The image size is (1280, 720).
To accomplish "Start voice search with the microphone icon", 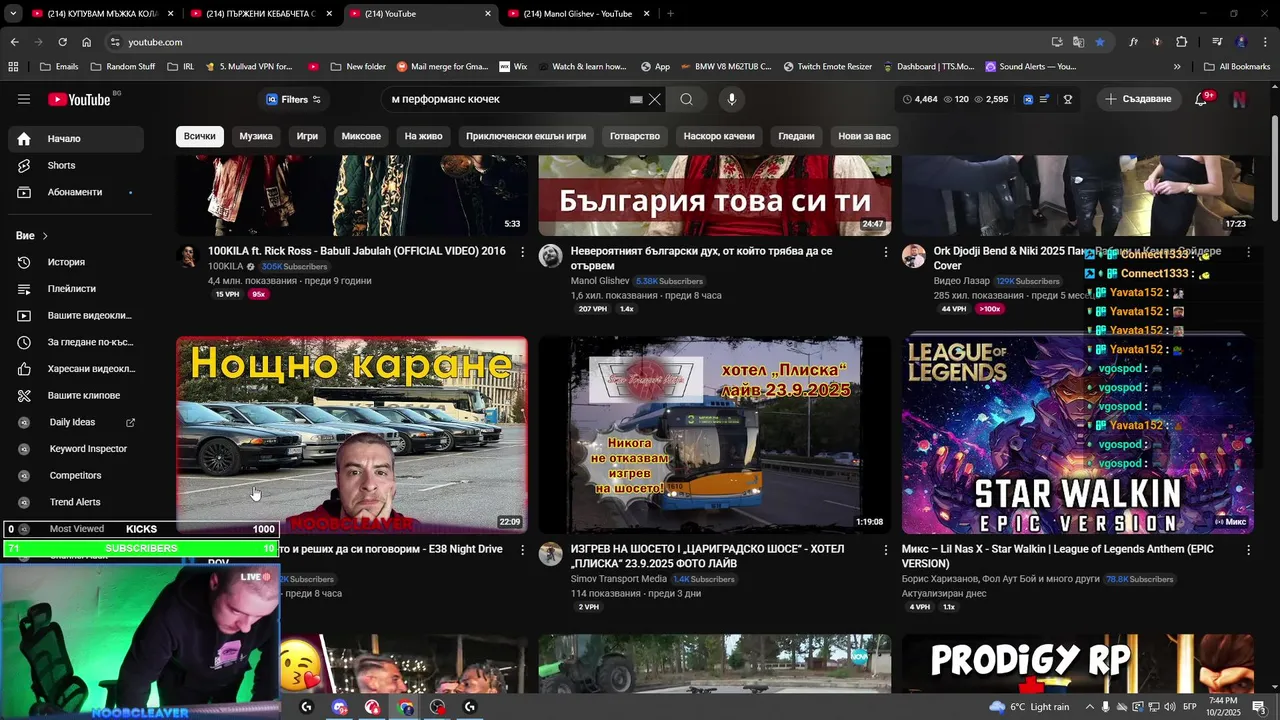I will (732, 99).
